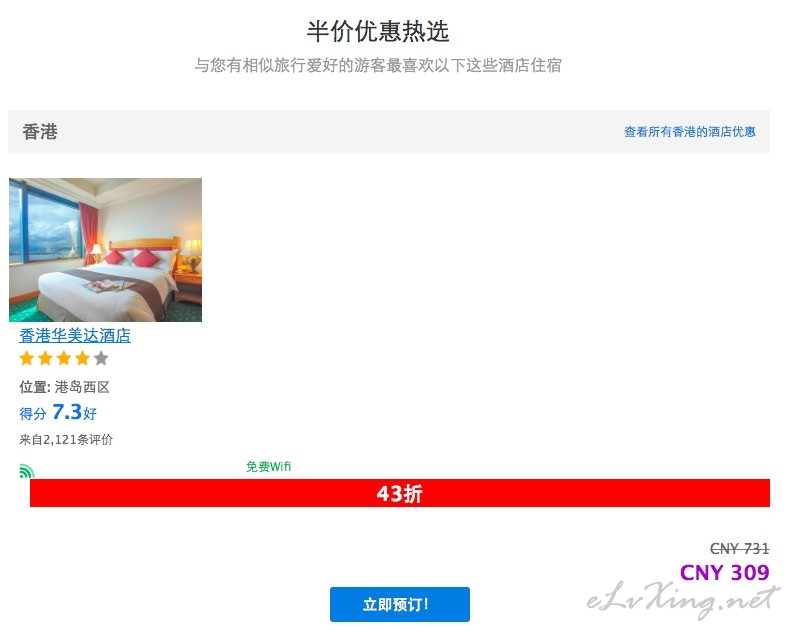Click the 半价优惠热选 page title

tap(378, 31)
